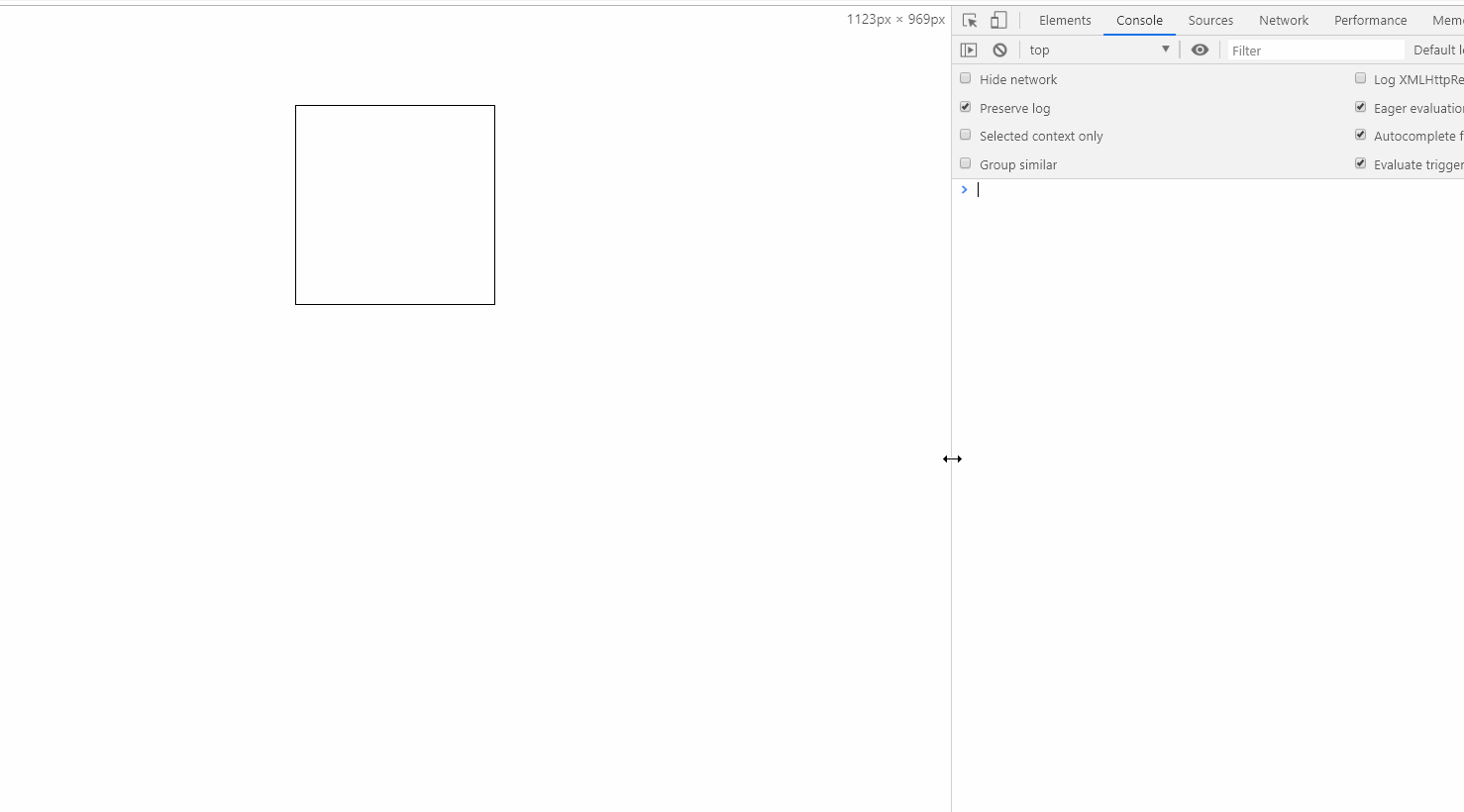Screen dimensions: 1464x812
Task: Enable the Hide network checkbox
Action: 966,78
